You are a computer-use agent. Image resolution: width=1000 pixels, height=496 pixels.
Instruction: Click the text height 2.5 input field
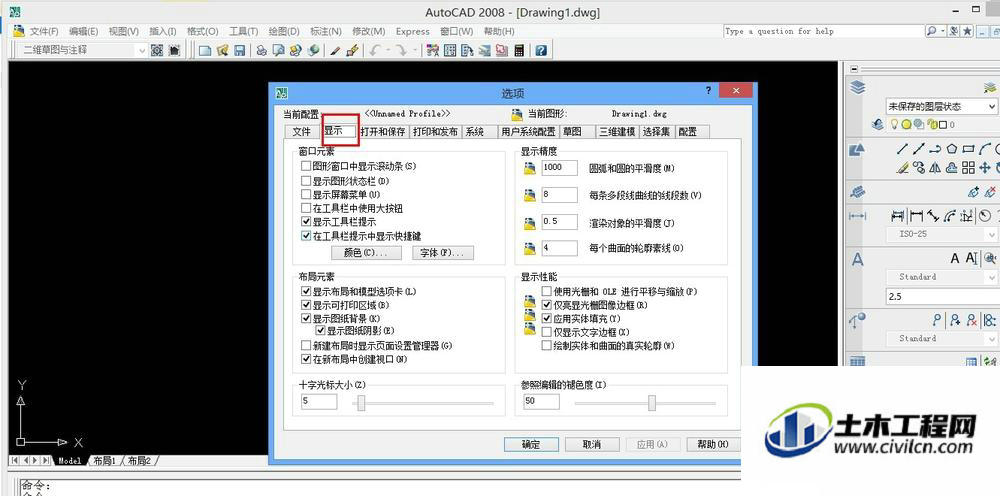943,296
